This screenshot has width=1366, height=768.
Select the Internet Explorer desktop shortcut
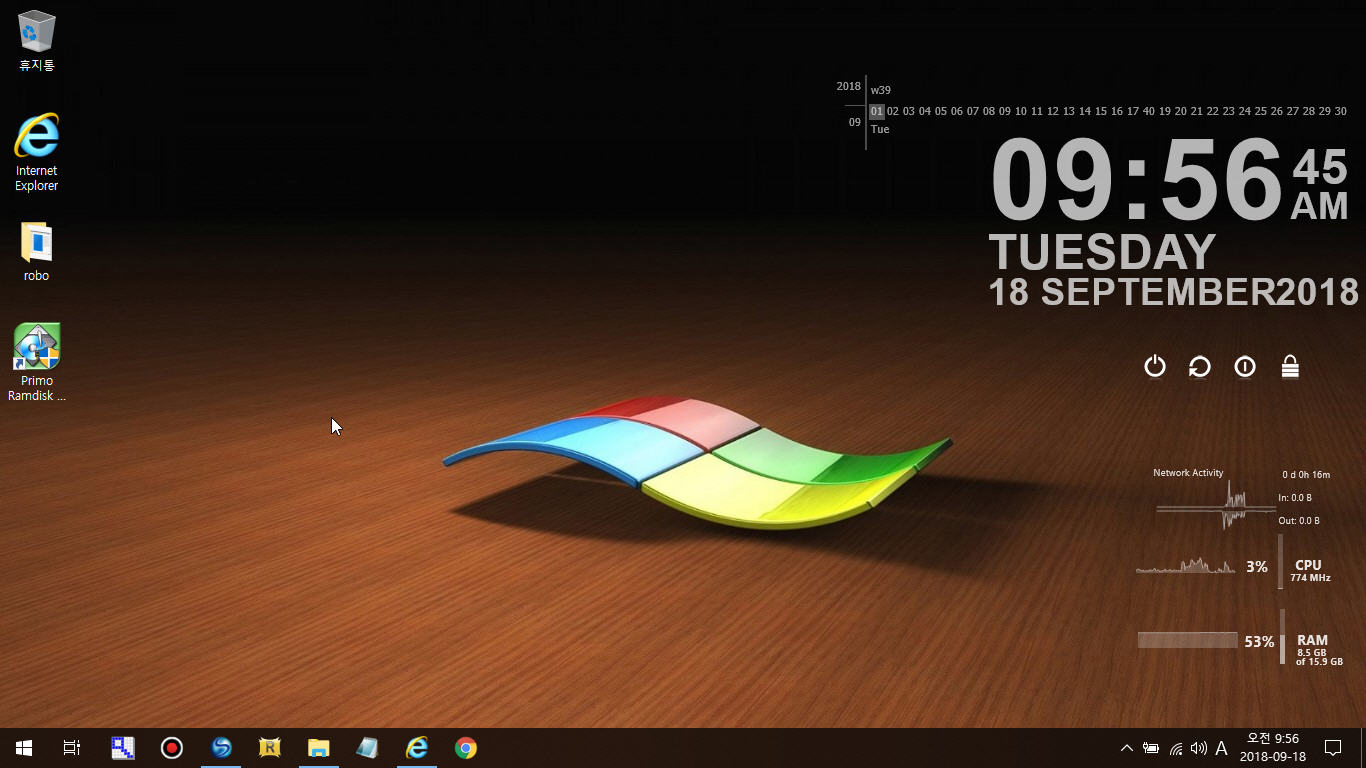(37, 152)
